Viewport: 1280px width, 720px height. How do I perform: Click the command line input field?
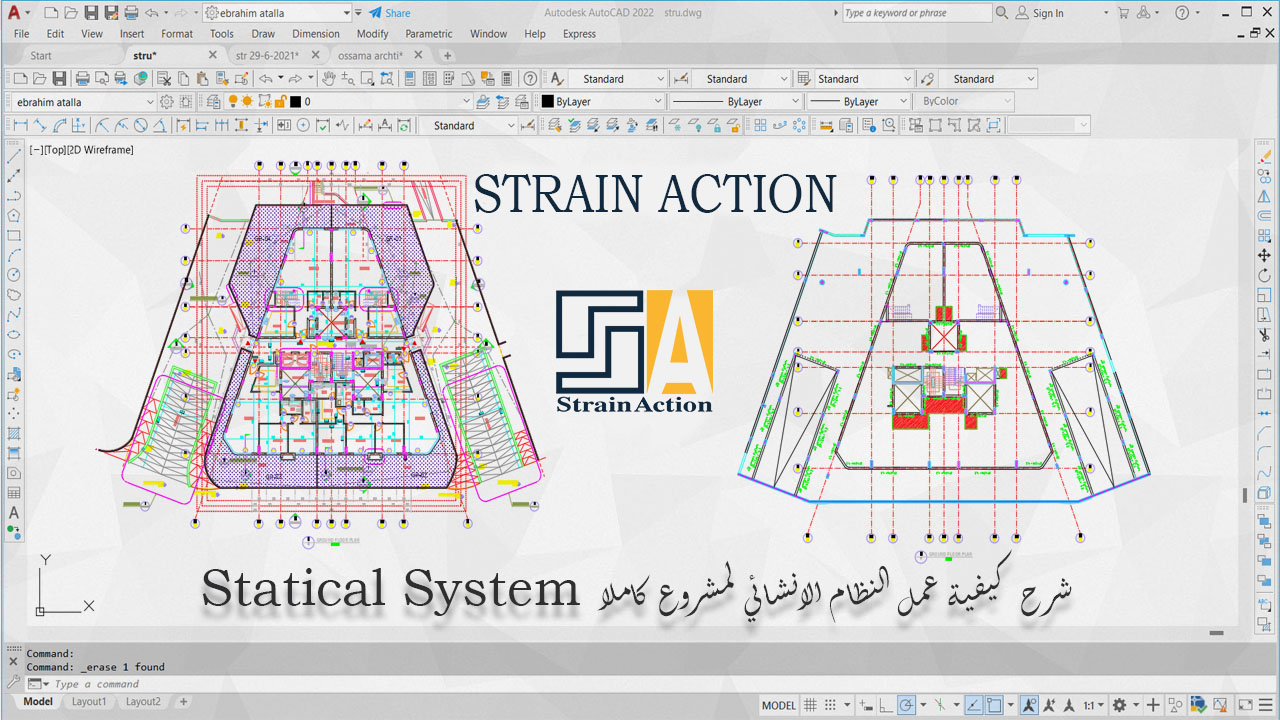pos(300,684)
